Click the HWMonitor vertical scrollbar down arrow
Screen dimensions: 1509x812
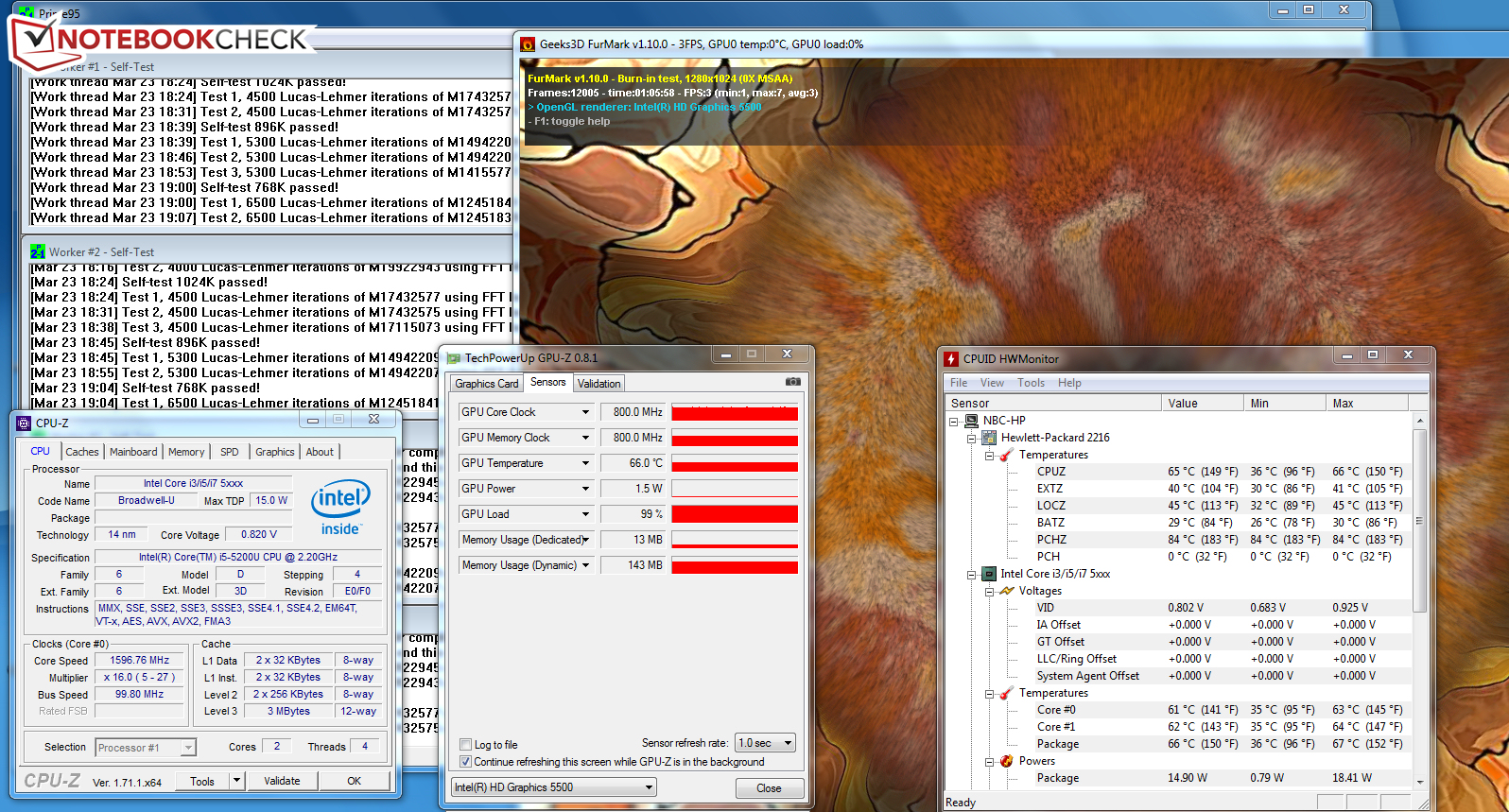[x=1419, y=782]
